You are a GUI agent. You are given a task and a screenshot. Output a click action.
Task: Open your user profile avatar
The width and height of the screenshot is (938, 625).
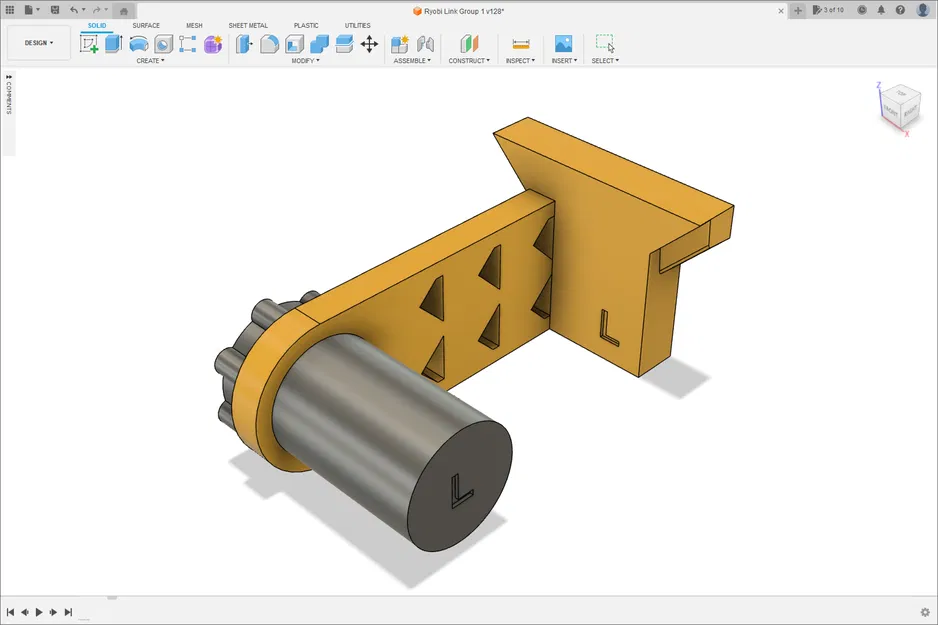pos(921,8)
